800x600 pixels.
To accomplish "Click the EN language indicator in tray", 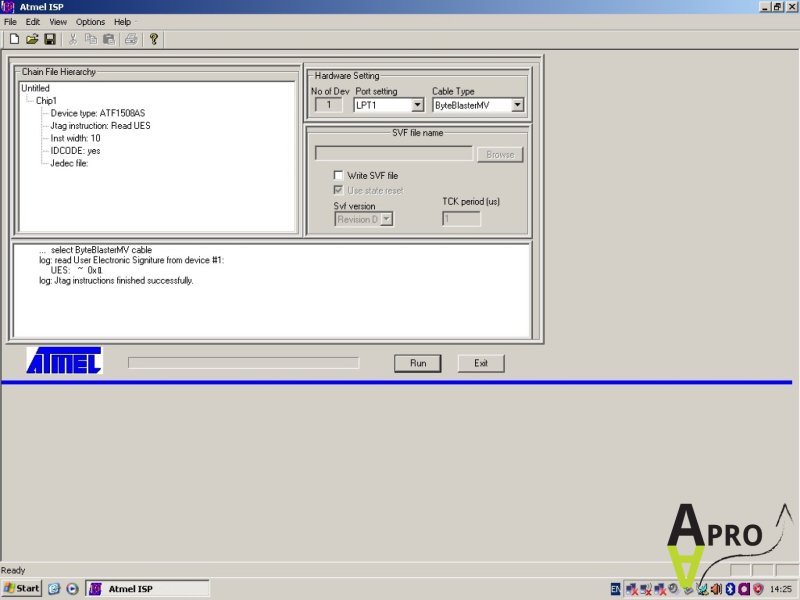I will pos(615,589).
